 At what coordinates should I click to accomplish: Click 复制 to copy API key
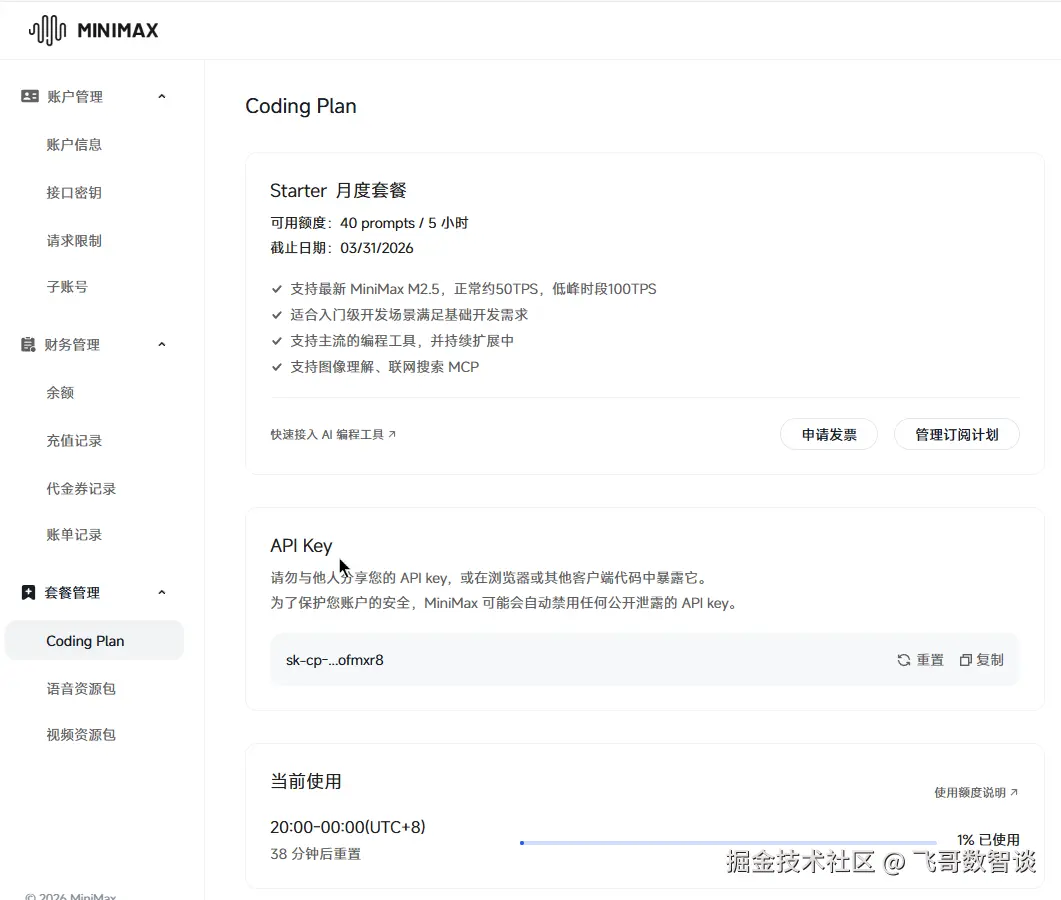982,660
